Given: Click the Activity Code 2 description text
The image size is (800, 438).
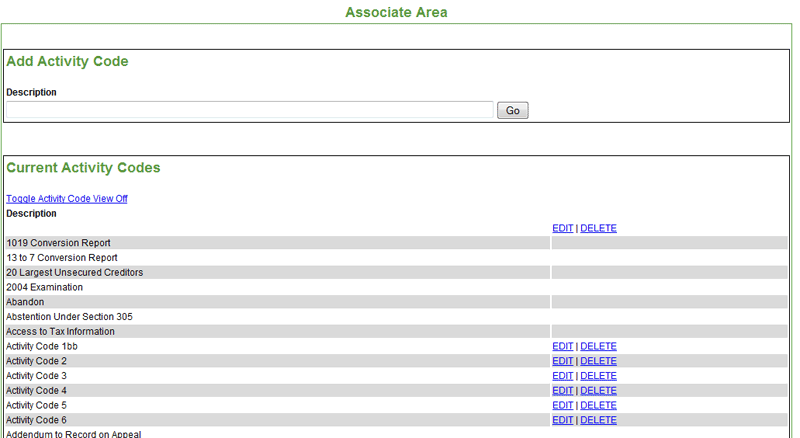Looking at the screenshot, I should pyautogui.click(x=36, y=361).
